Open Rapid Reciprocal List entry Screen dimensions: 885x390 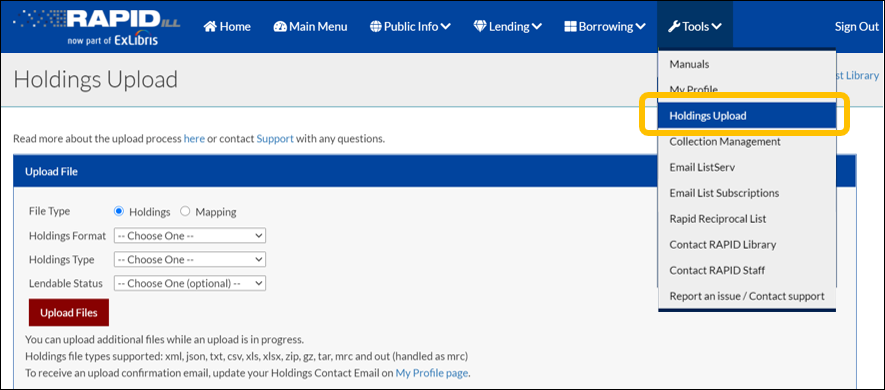pyautogui.click(x=747, y=218)
